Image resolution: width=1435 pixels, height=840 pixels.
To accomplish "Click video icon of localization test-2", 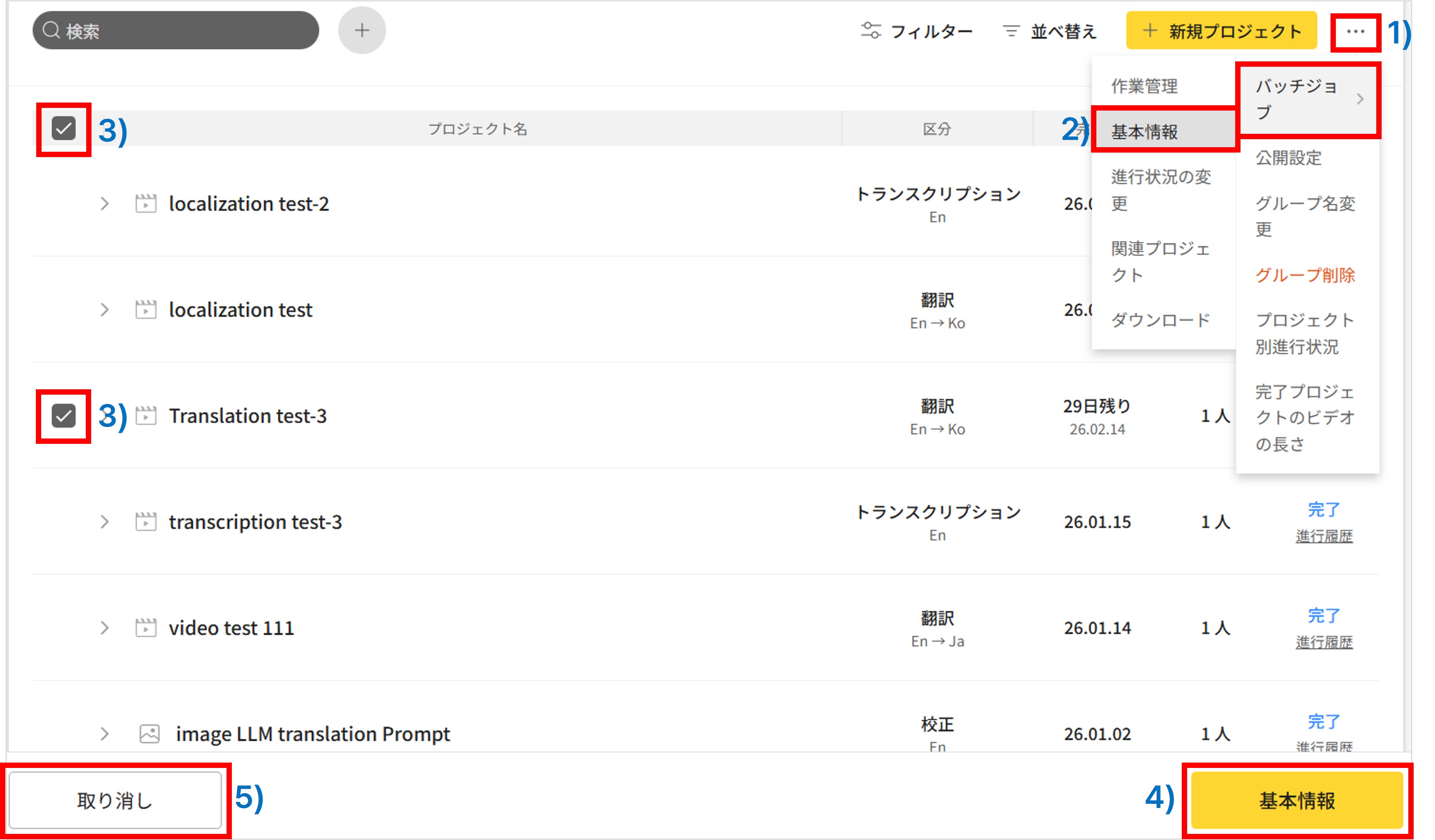I will point(146,203).
